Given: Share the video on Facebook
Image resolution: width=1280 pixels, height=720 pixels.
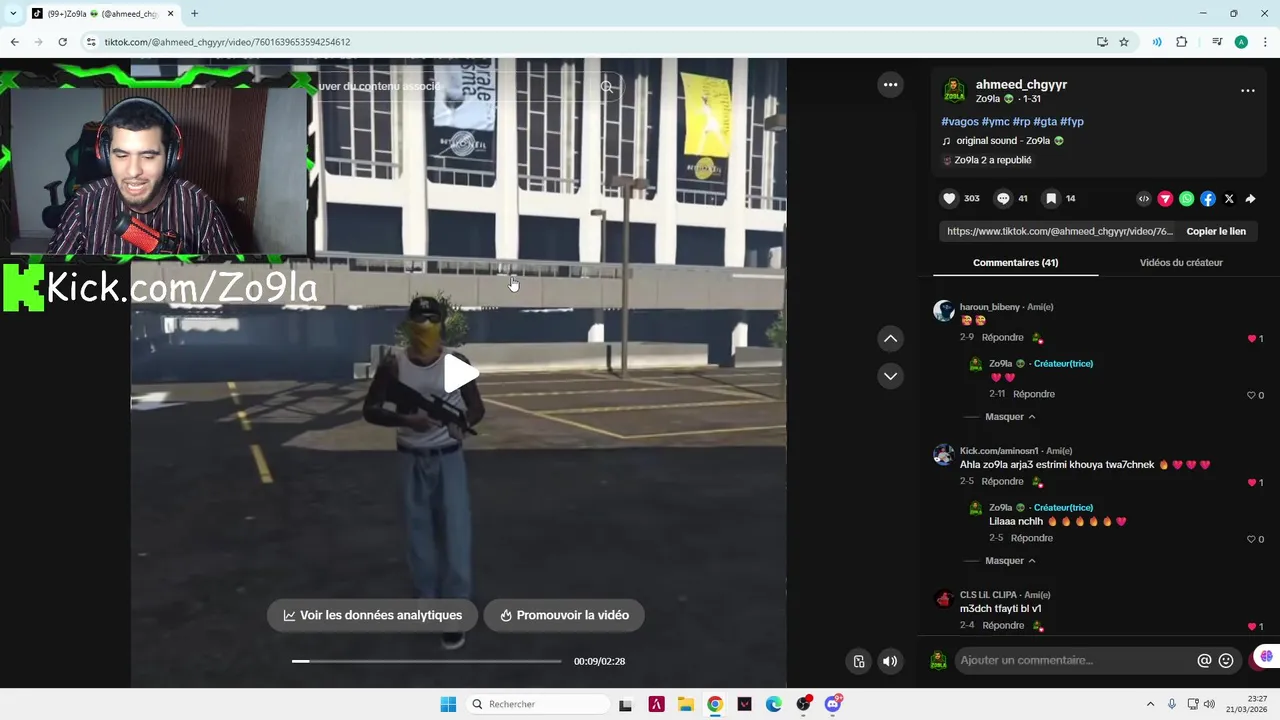Looking at the screenshot, I should (x=1208, y=199).
